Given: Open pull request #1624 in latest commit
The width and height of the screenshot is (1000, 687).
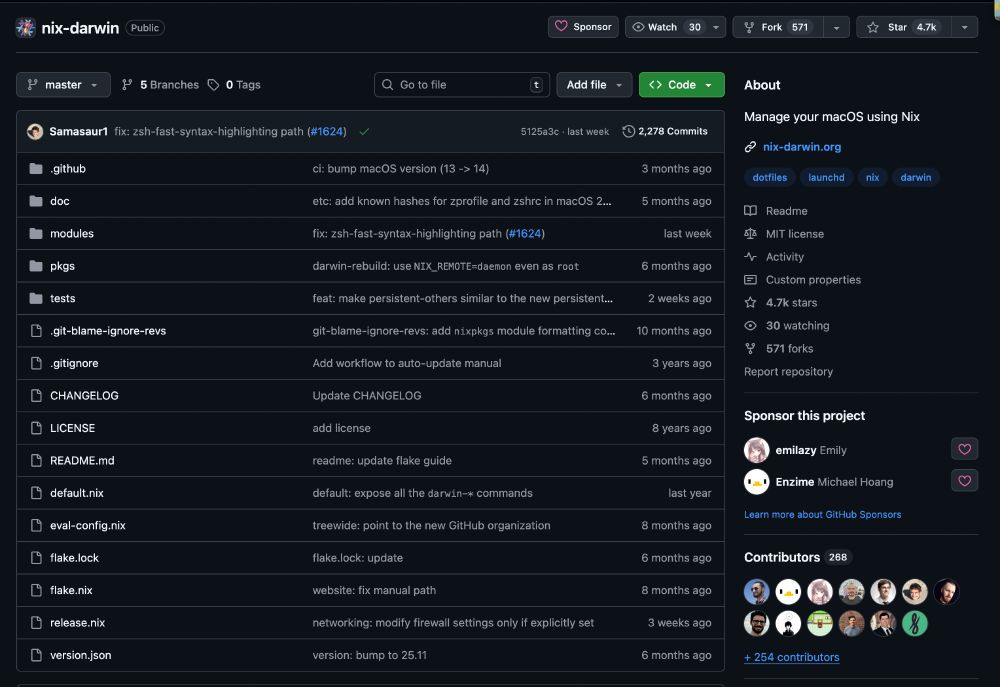Looking at the screenshot, I should (x=327, y=131).
